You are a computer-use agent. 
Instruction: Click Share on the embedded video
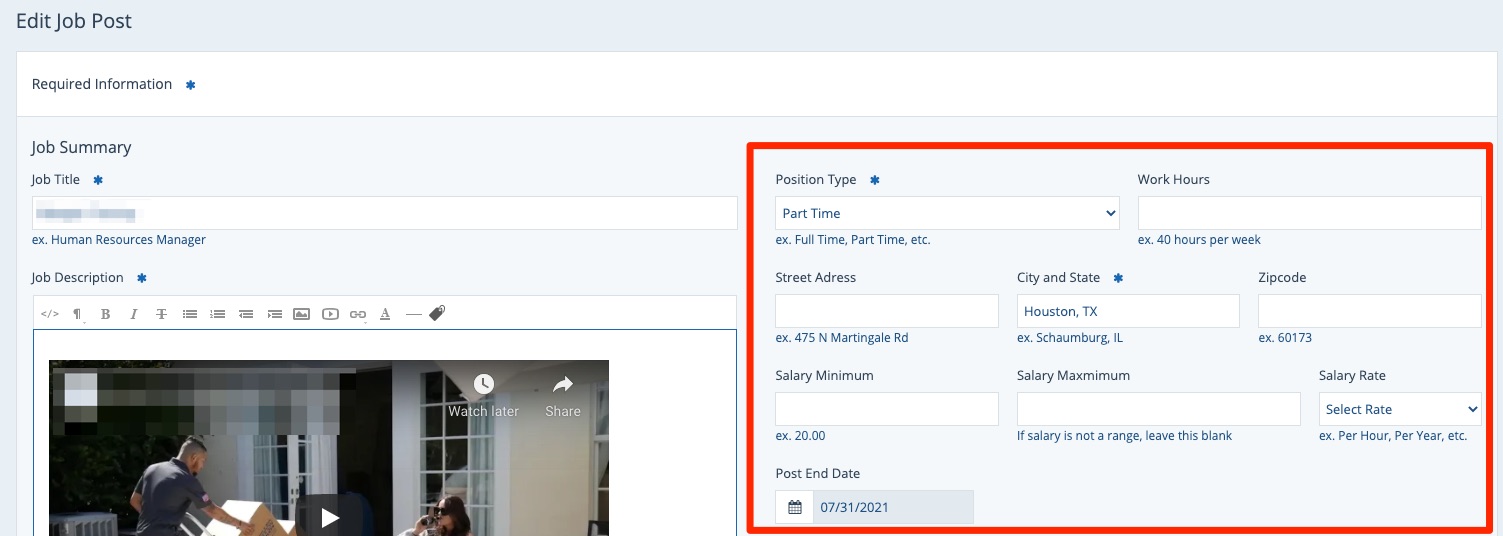click(x=562, y=396)
